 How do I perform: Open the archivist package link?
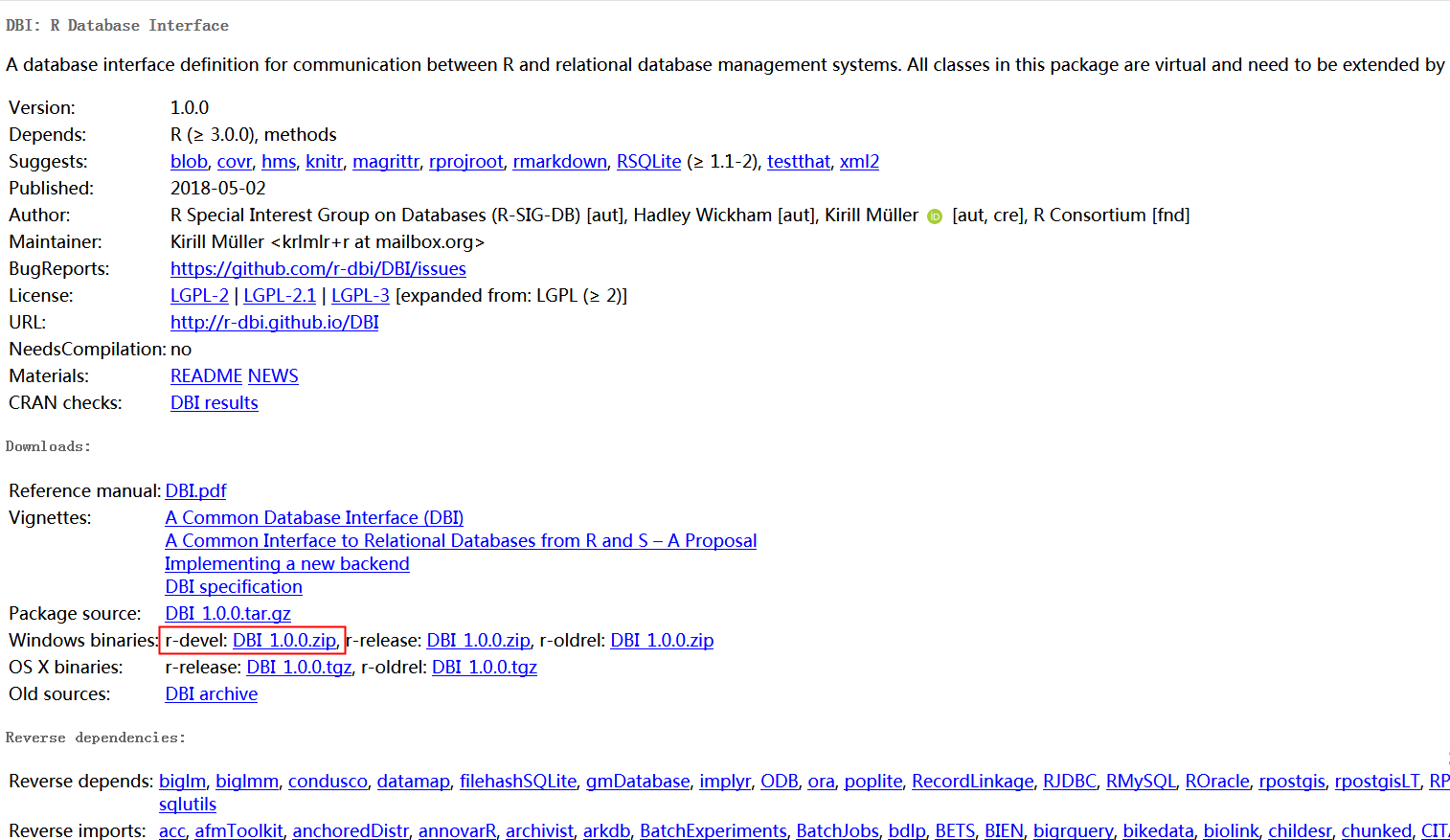click(539, 830)
